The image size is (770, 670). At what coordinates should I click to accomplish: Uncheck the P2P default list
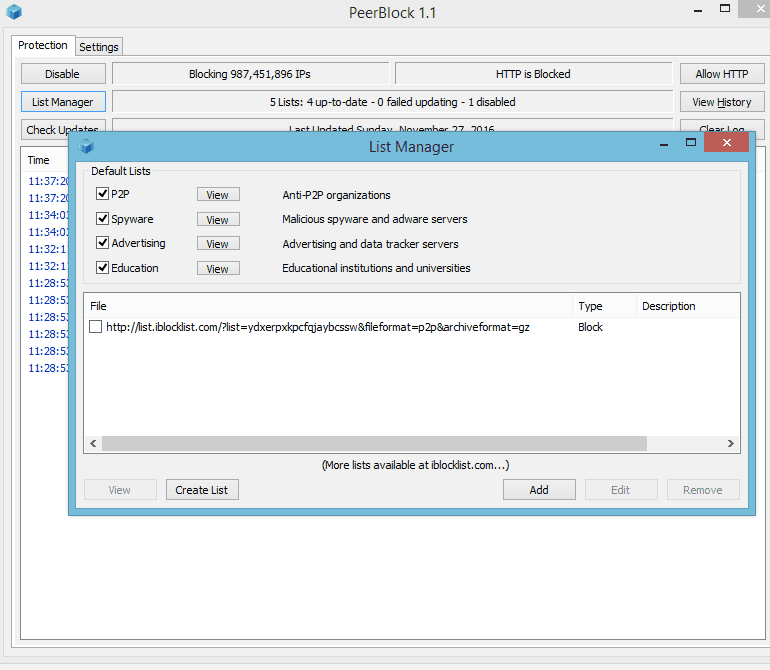102,194
